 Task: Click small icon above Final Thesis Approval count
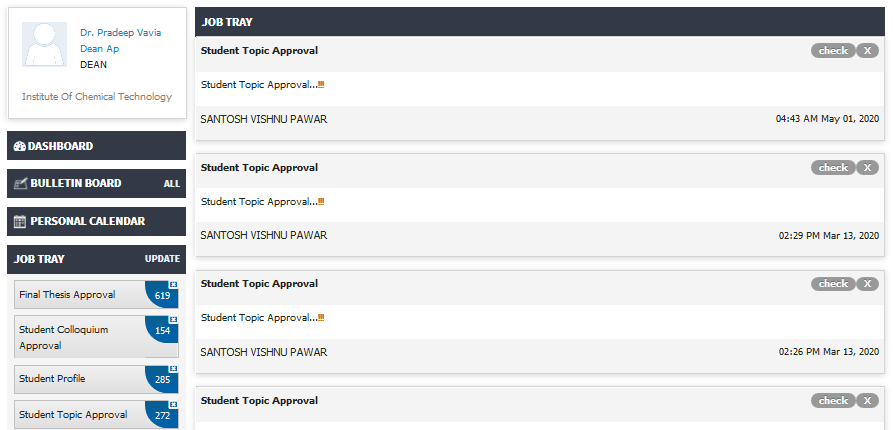pyautogui.click(x=174, y=284)
